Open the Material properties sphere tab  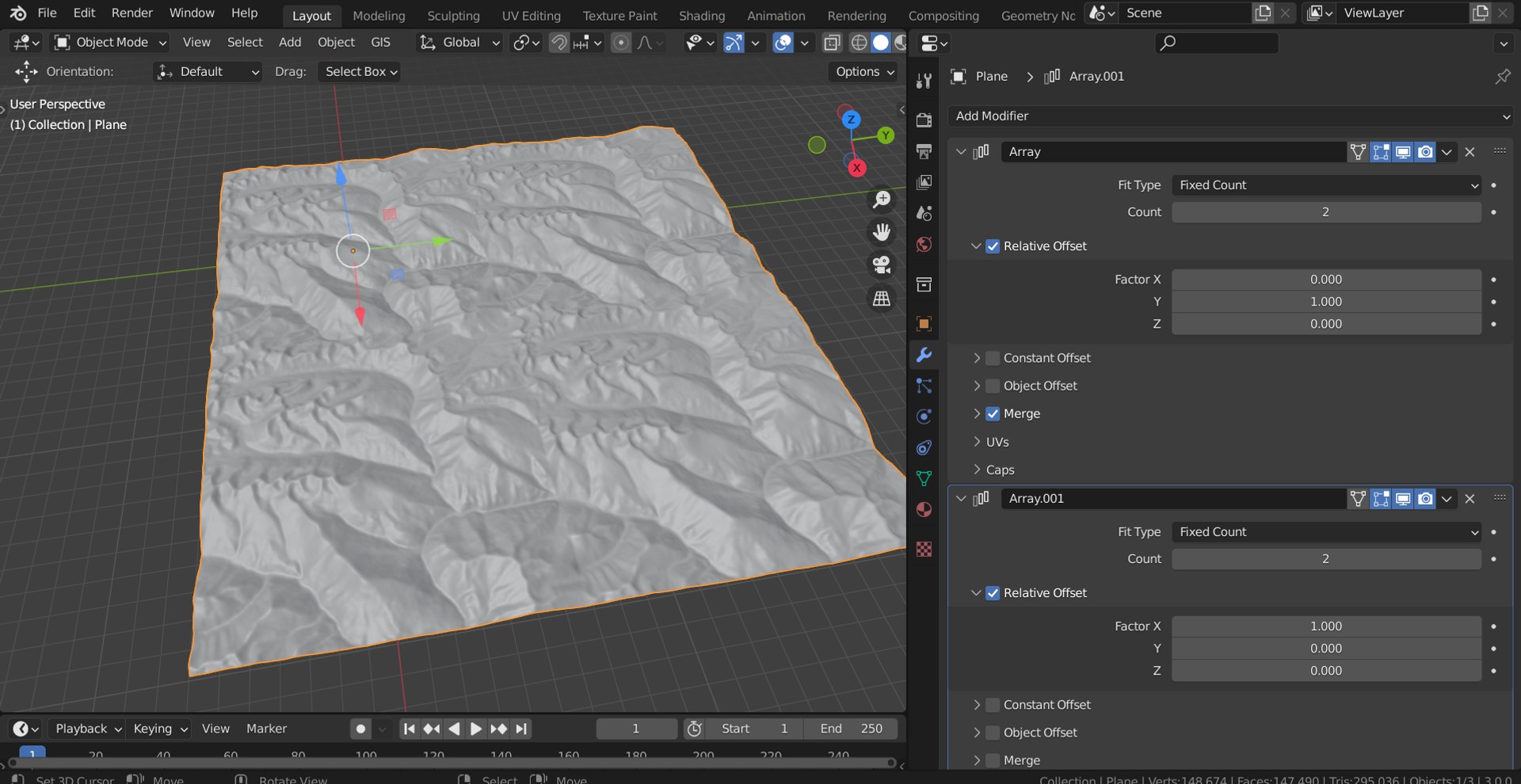pyautogui.click(x=924, y=509)
